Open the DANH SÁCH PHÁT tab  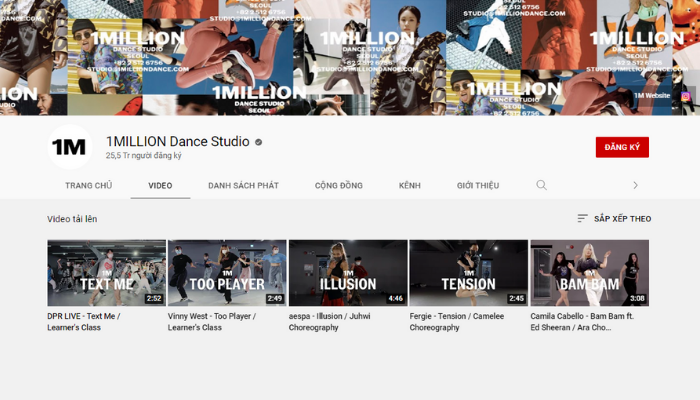point(243,185)
